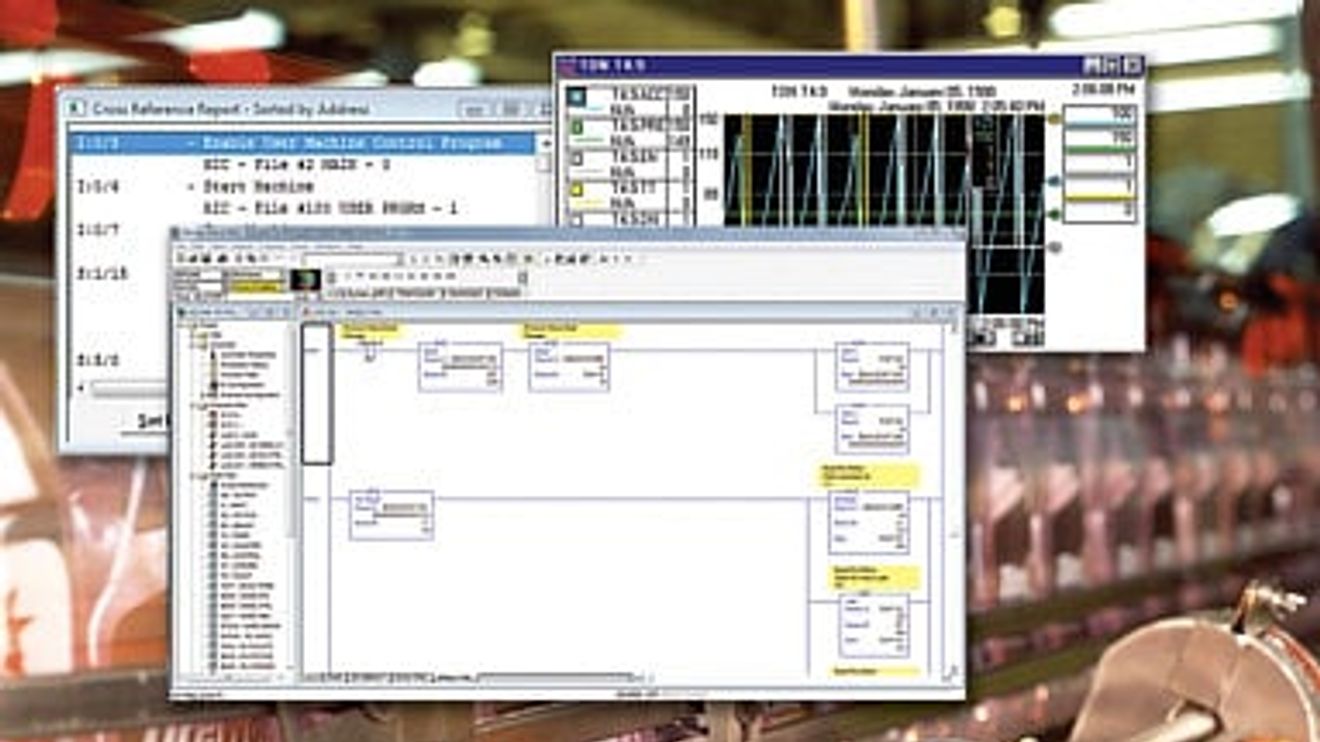
Task: Select the B:3/0 address in Cross Reference Report
Action: [x=98, y=360]
